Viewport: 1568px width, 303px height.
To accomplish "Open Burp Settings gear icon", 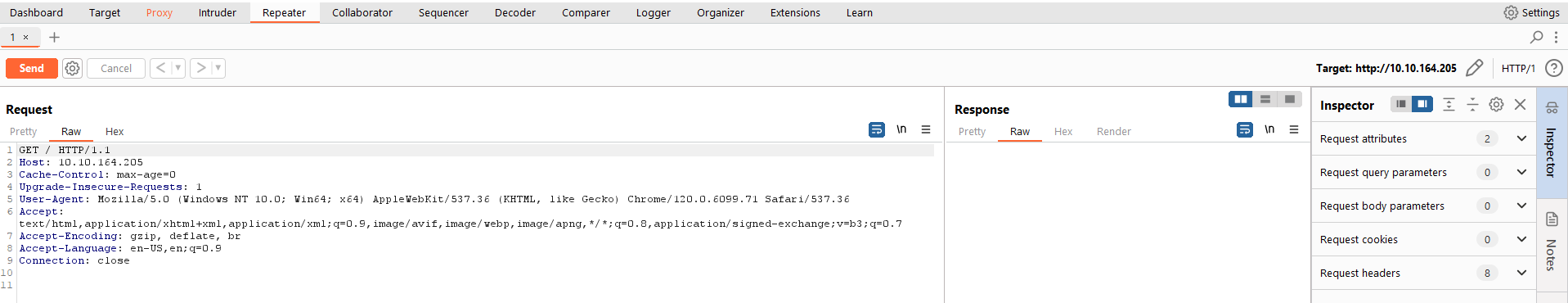I will click(1511, 12).
